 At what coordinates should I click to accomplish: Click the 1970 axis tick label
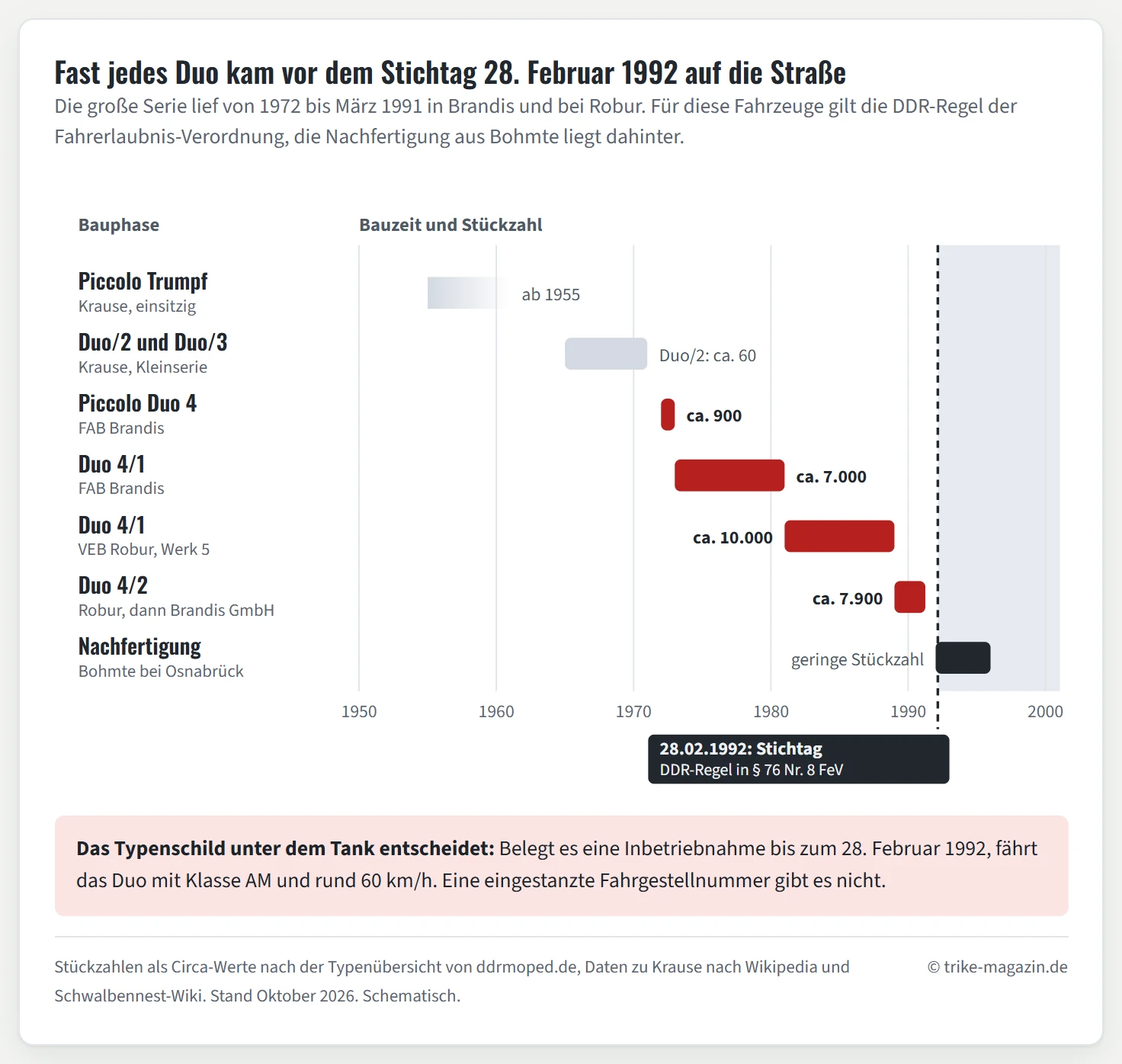point(633,712)
